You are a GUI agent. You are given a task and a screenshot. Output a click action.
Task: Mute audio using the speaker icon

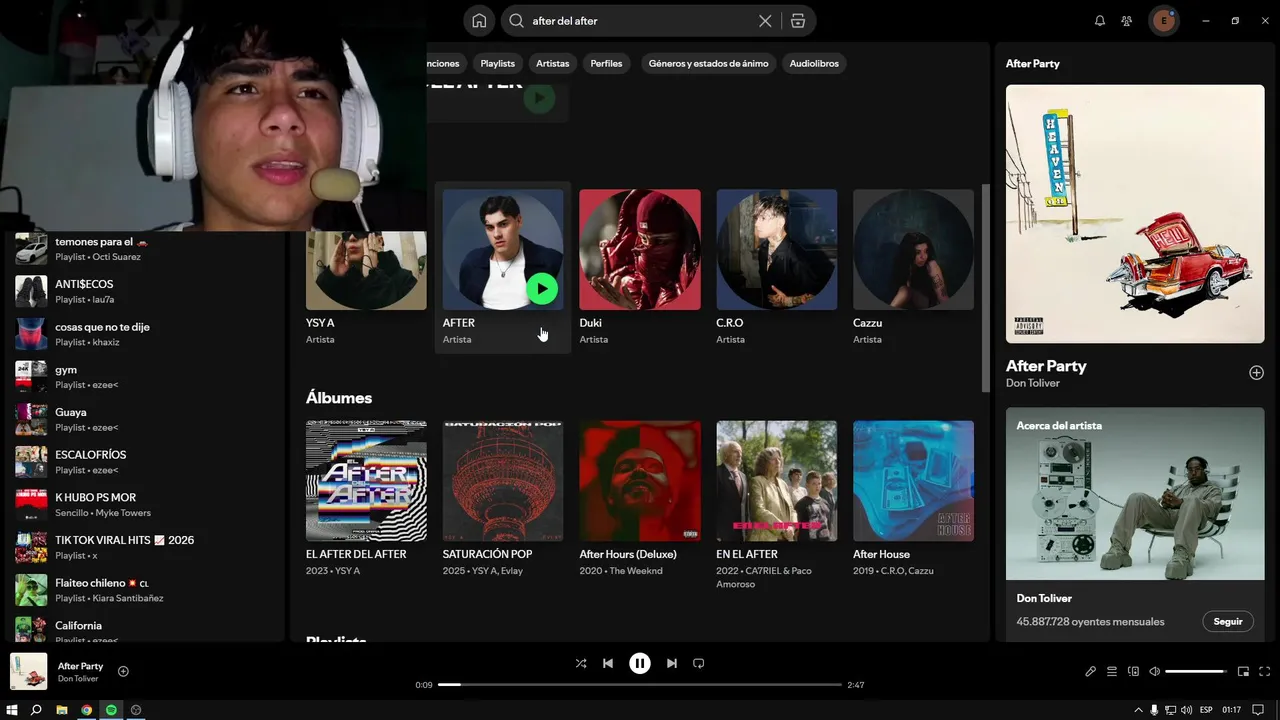pos(1154,671)
